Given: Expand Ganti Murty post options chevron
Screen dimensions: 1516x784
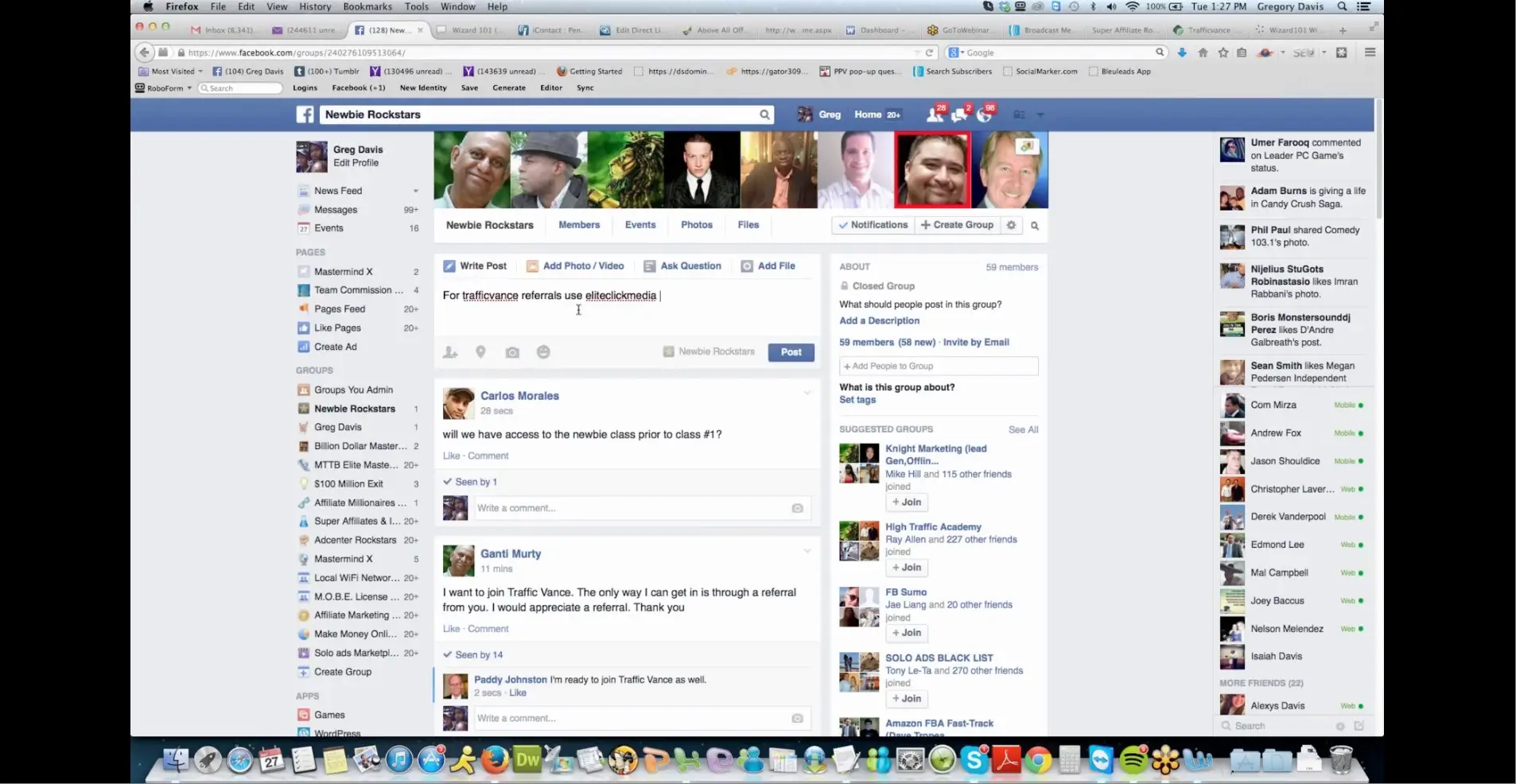Looking at the screenshot, I should [807, 551].
